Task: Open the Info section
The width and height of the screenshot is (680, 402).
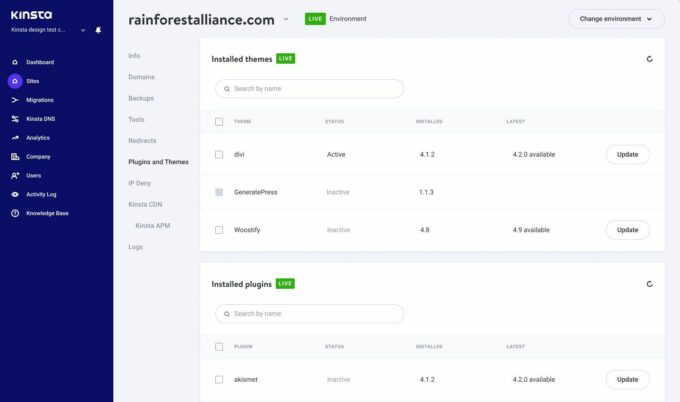Action: pyautogui.click(x=134, y=56)
